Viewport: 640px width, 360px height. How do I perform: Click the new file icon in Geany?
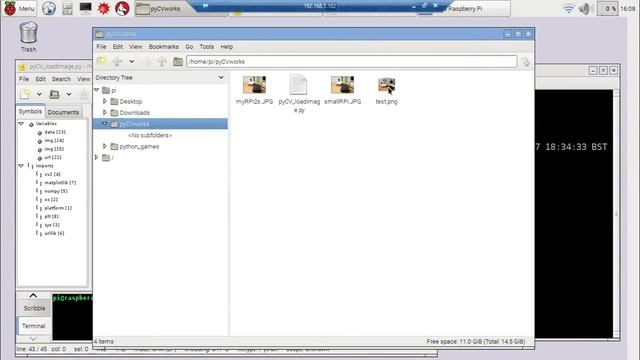pos(25,94)
